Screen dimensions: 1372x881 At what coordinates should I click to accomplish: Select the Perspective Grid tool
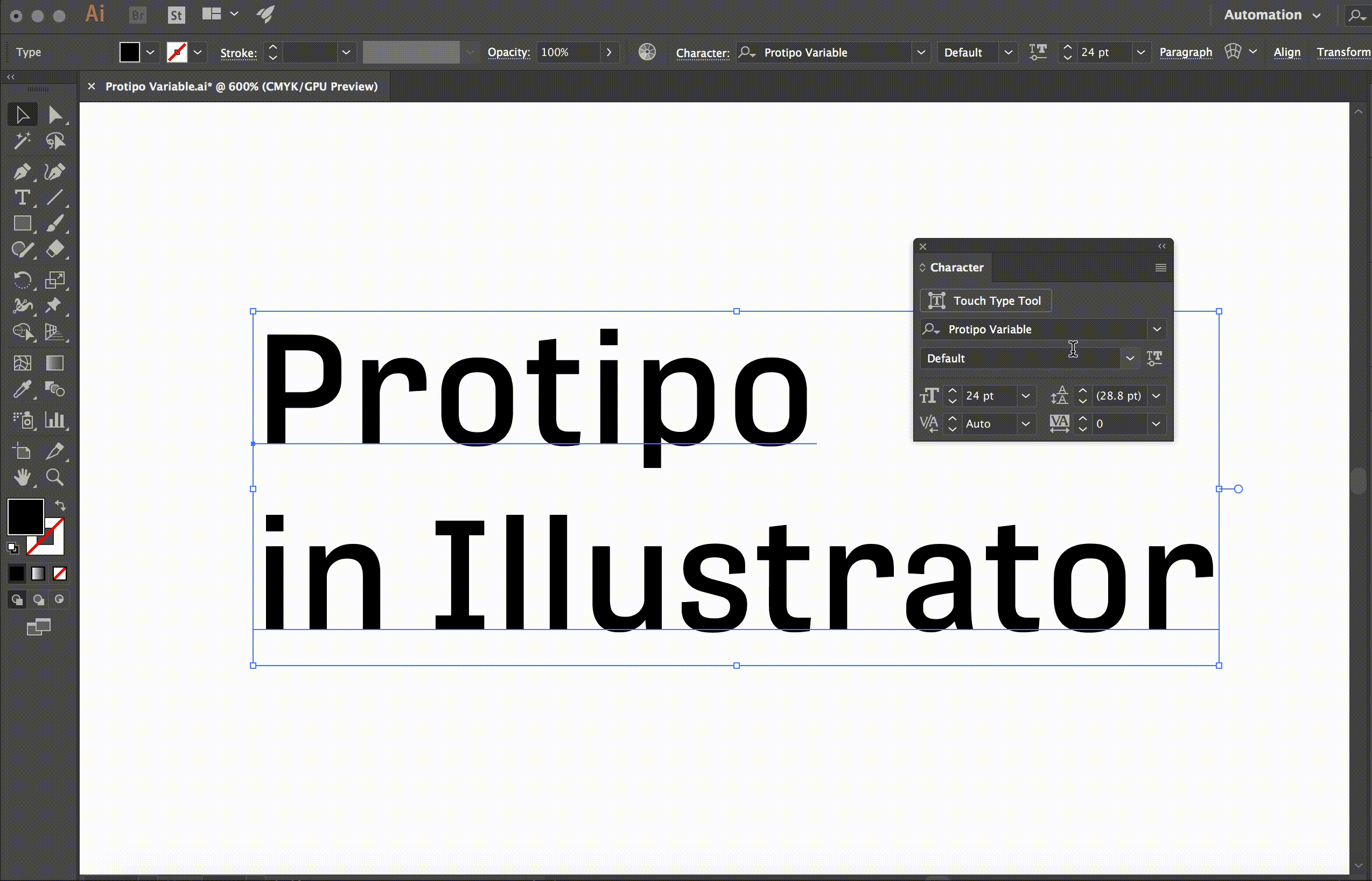(x=55, y=332)
